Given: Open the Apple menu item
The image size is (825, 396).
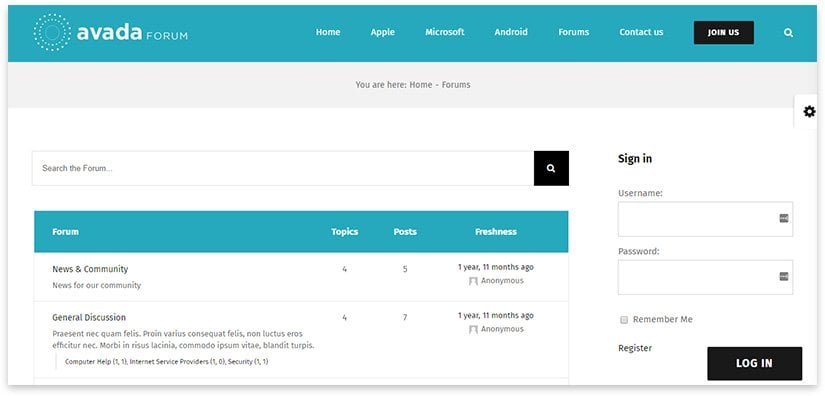Looking at the screenshot, I should coord(383,32).
